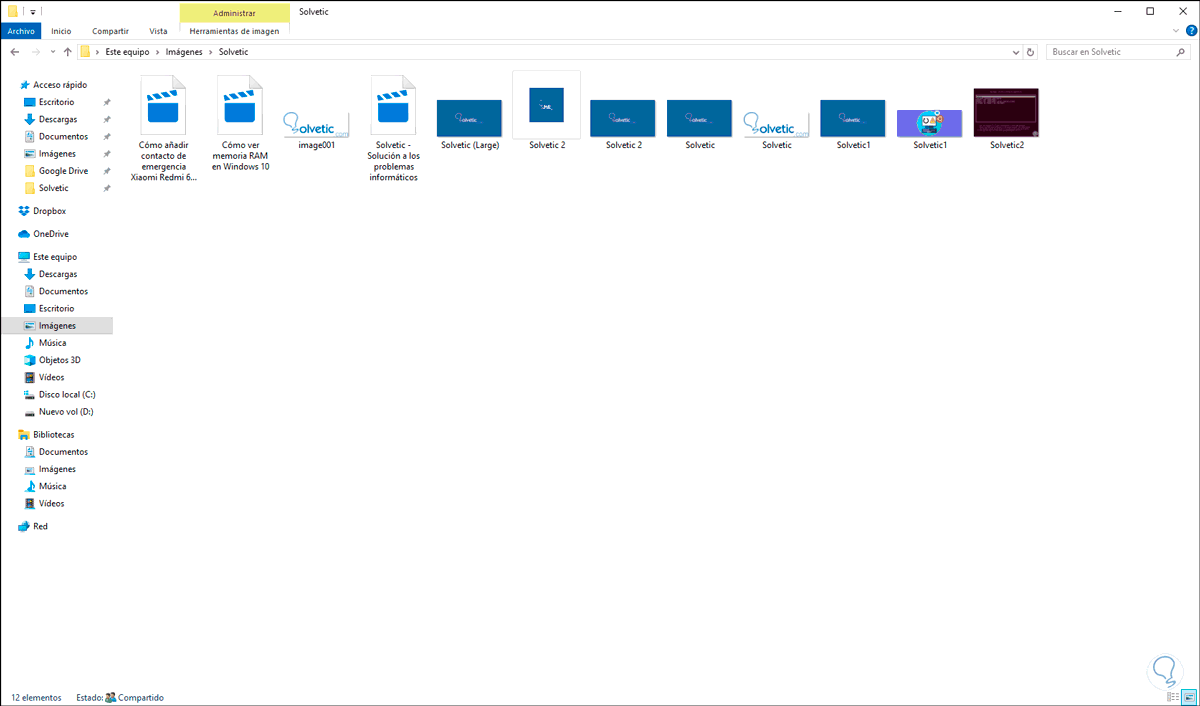Viewport: 1200px width, 706px height.
Task: Refresh the Solvetic folder view
Action: (1031, 51)
